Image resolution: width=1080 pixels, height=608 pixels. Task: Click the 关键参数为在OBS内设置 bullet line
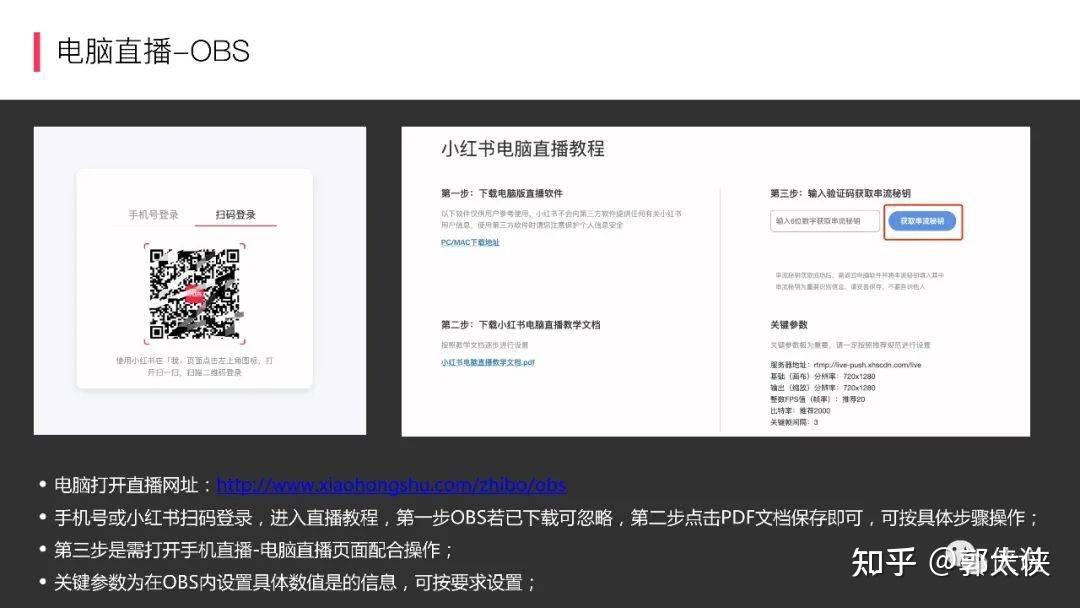(x=295, y=583)
